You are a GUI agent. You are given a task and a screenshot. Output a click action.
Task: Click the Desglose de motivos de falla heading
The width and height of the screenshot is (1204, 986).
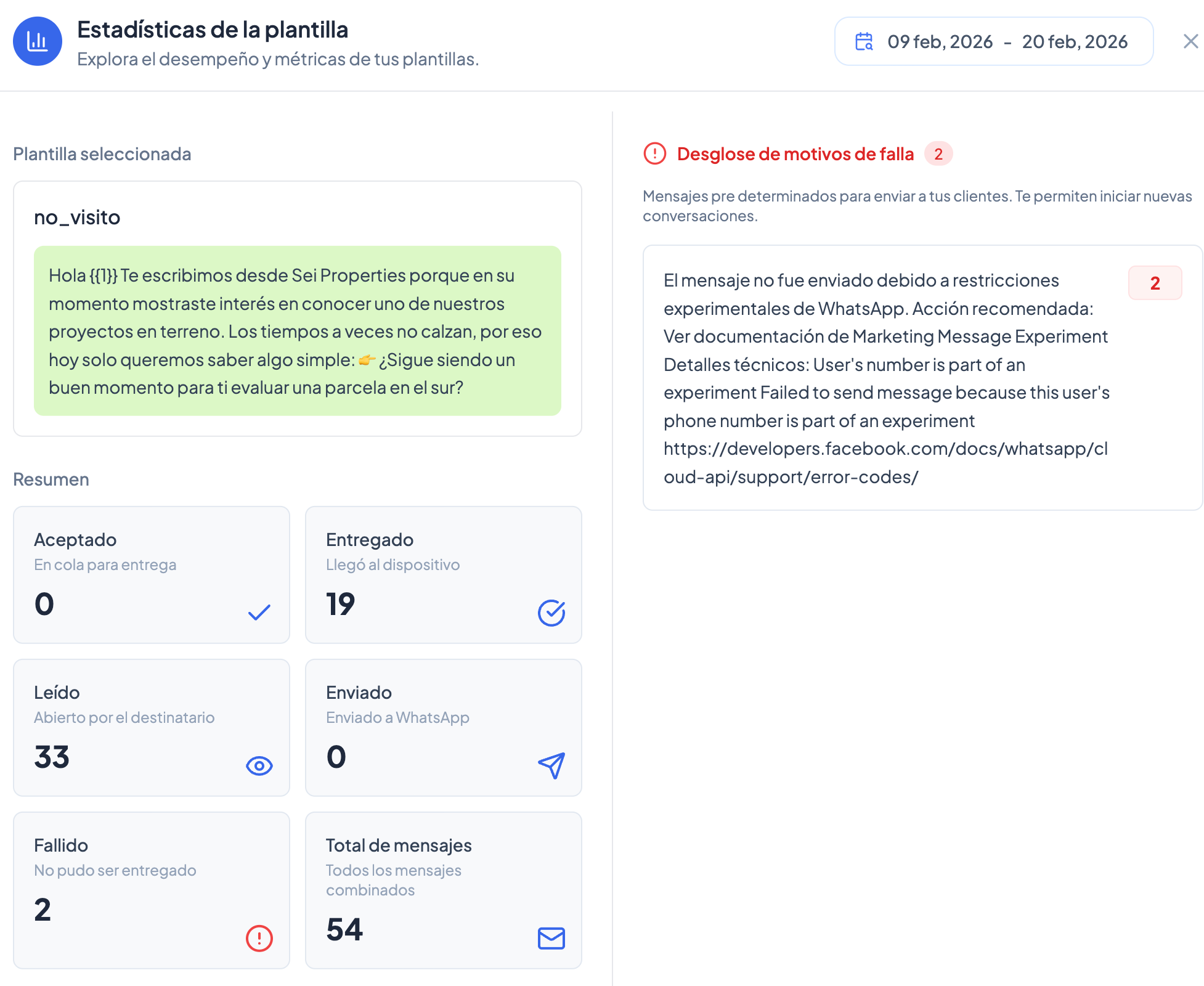pos(795,153)
